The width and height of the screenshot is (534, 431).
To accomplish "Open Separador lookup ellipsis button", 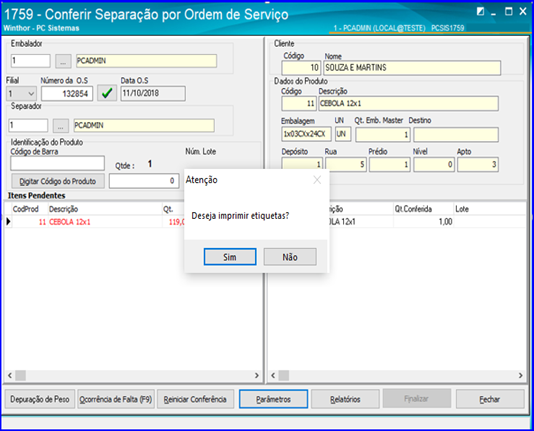I will (61, 126).
